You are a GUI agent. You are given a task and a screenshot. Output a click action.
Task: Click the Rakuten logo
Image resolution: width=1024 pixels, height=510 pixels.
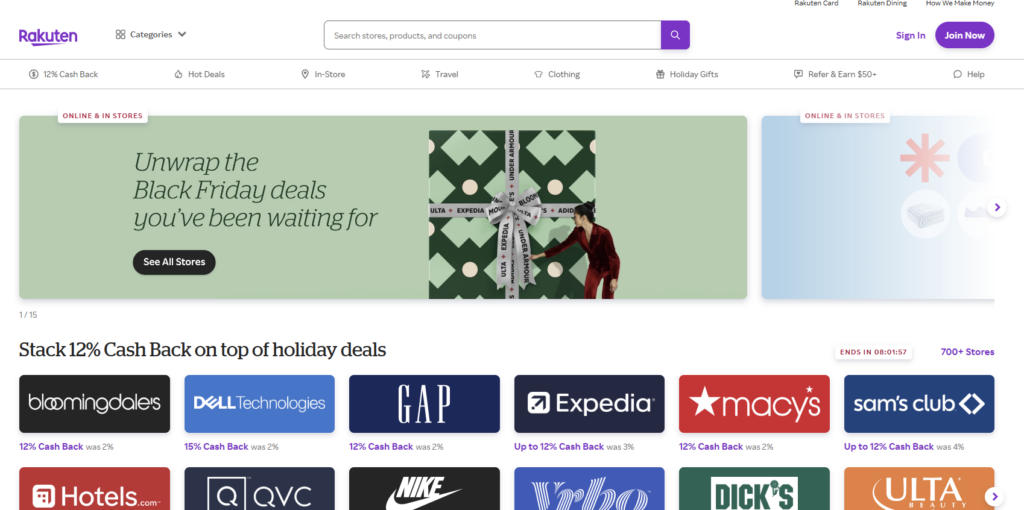pos(48,36)
